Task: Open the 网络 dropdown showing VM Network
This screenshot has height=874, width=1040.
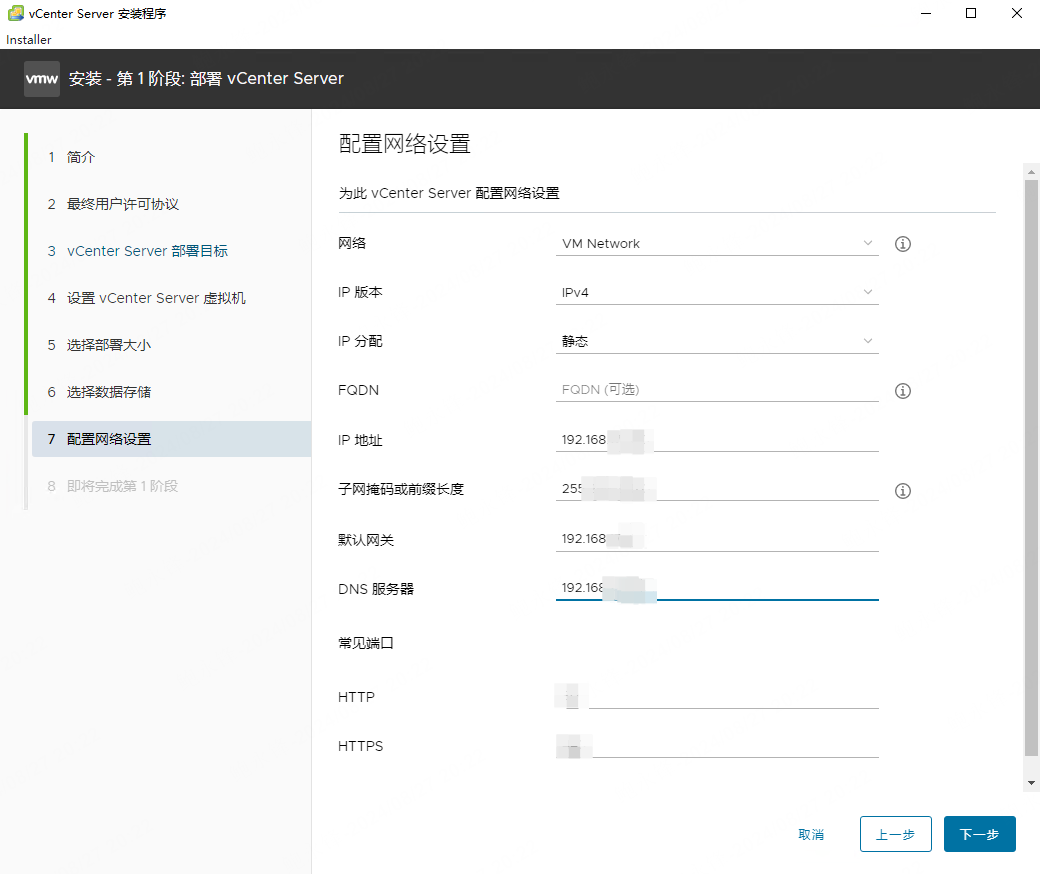Action: (717, 243)
